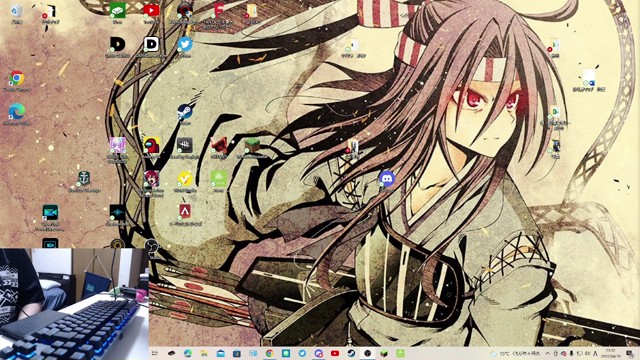
Task: Open the pink anime game desktop icon
Action: [x=118, y=145]
